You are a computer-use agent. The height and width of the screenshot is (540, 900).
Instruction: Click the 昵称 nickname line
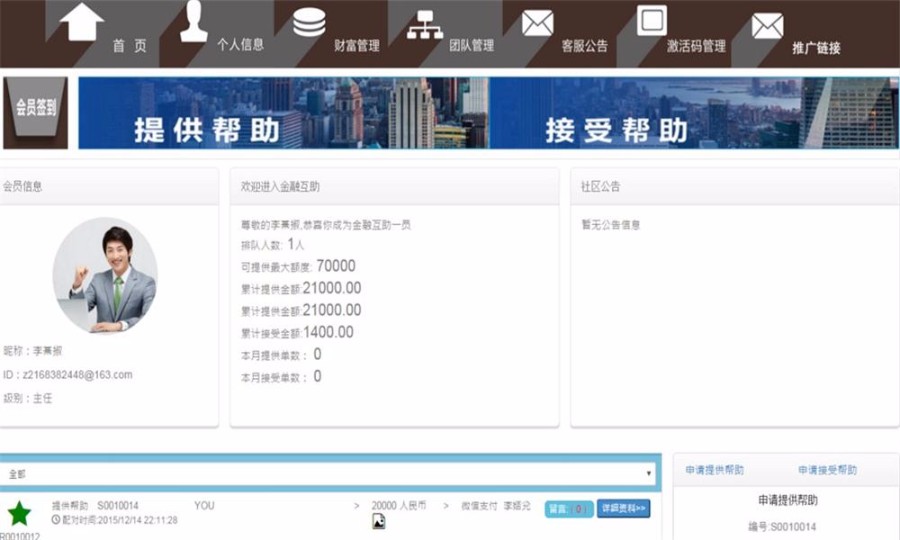click(x=33, y=351)
